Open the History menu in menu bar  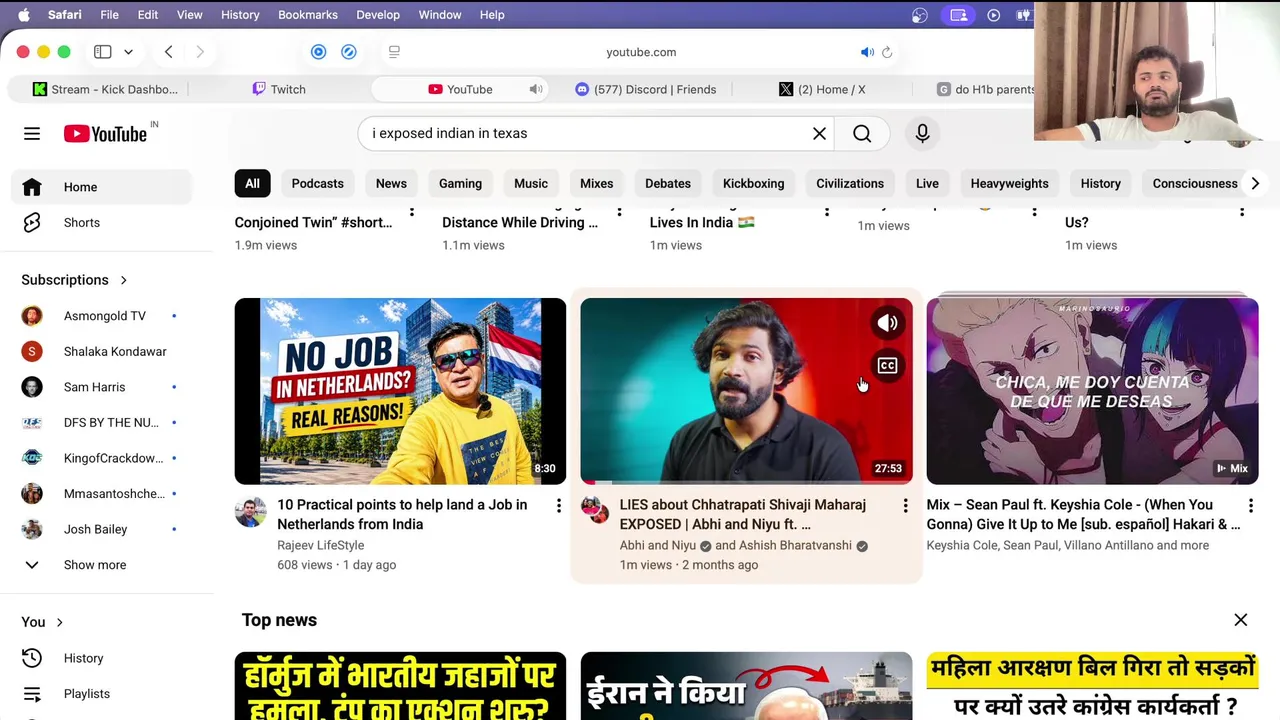pos(240,15)
